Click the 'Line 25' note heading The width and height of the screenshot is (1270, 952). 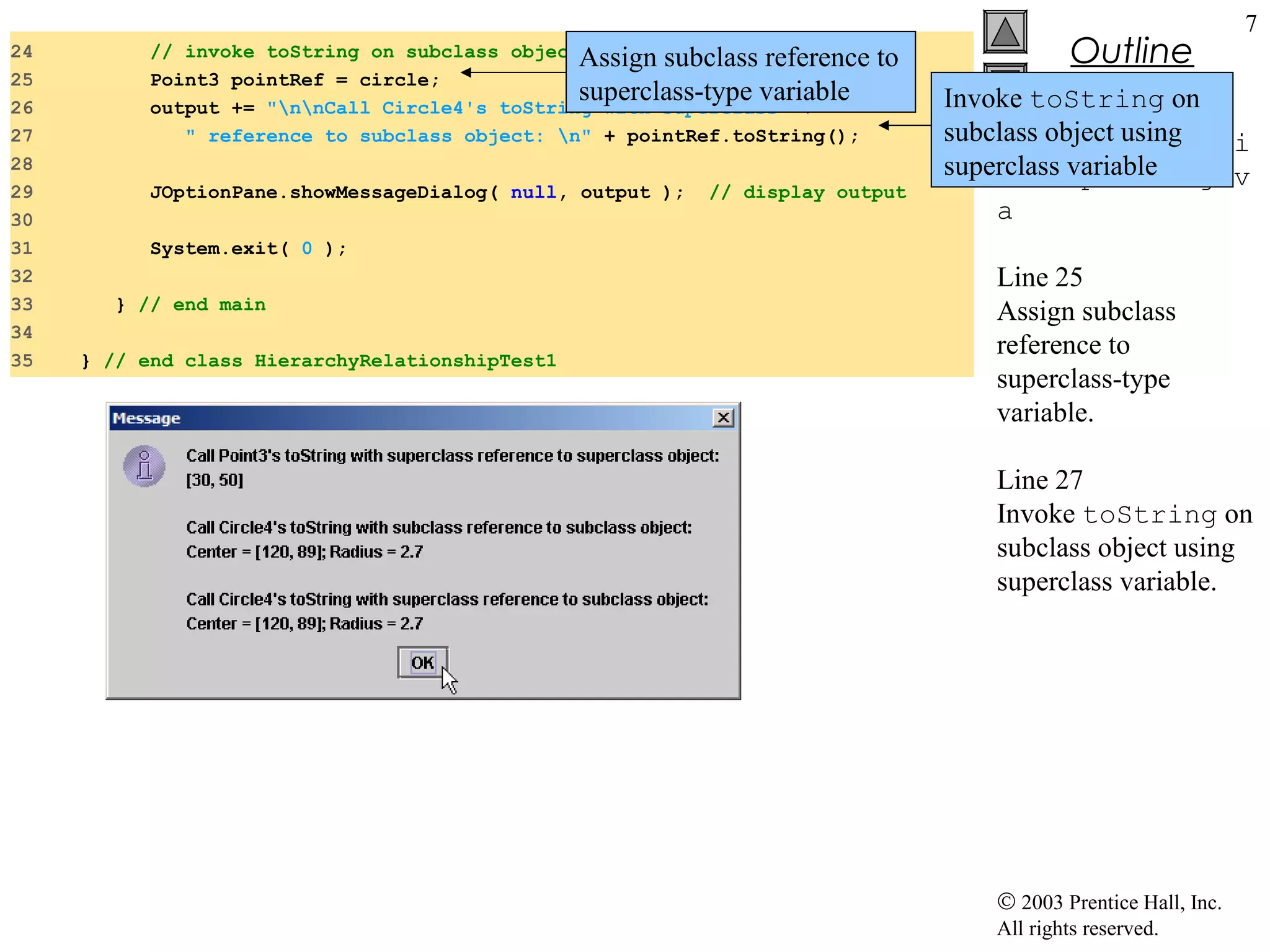[1039, 277]
